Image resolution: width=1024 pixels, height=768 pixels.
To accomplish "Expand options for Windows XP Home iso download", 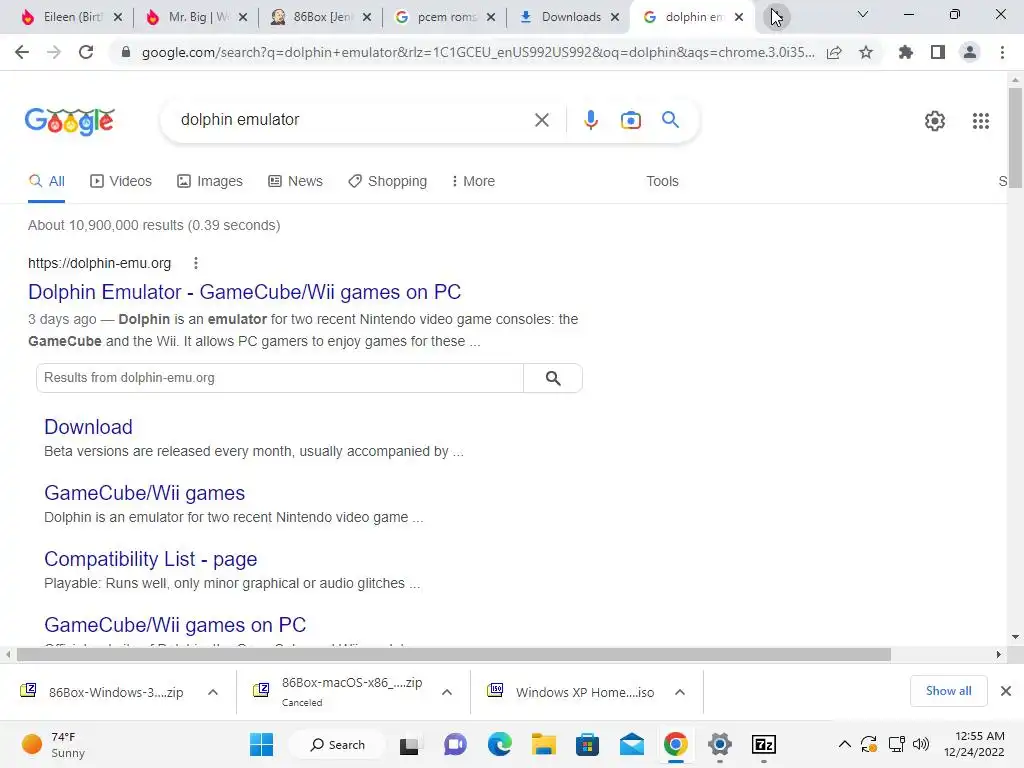I will (x=680, y=692).
